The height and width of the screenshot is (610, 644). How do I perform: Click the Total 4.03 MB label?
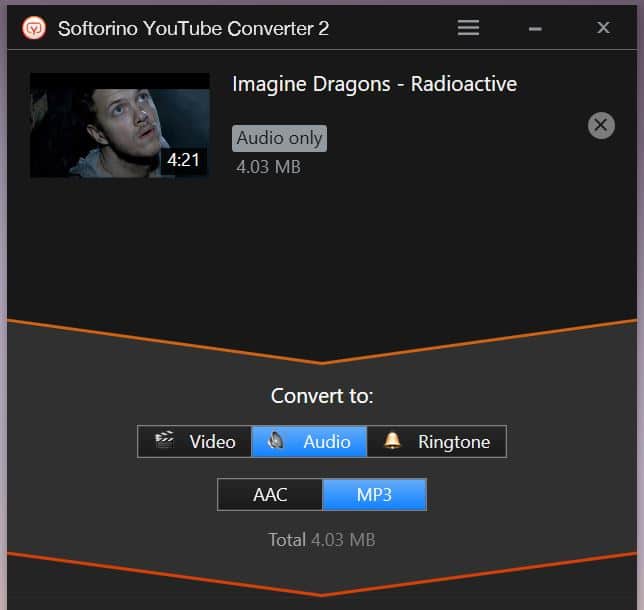click(x=322, y=540)
